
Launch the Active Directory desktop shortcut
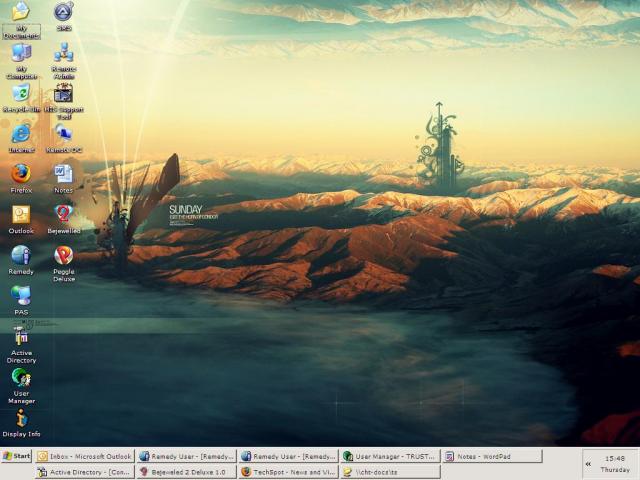[x=21, y=345]
